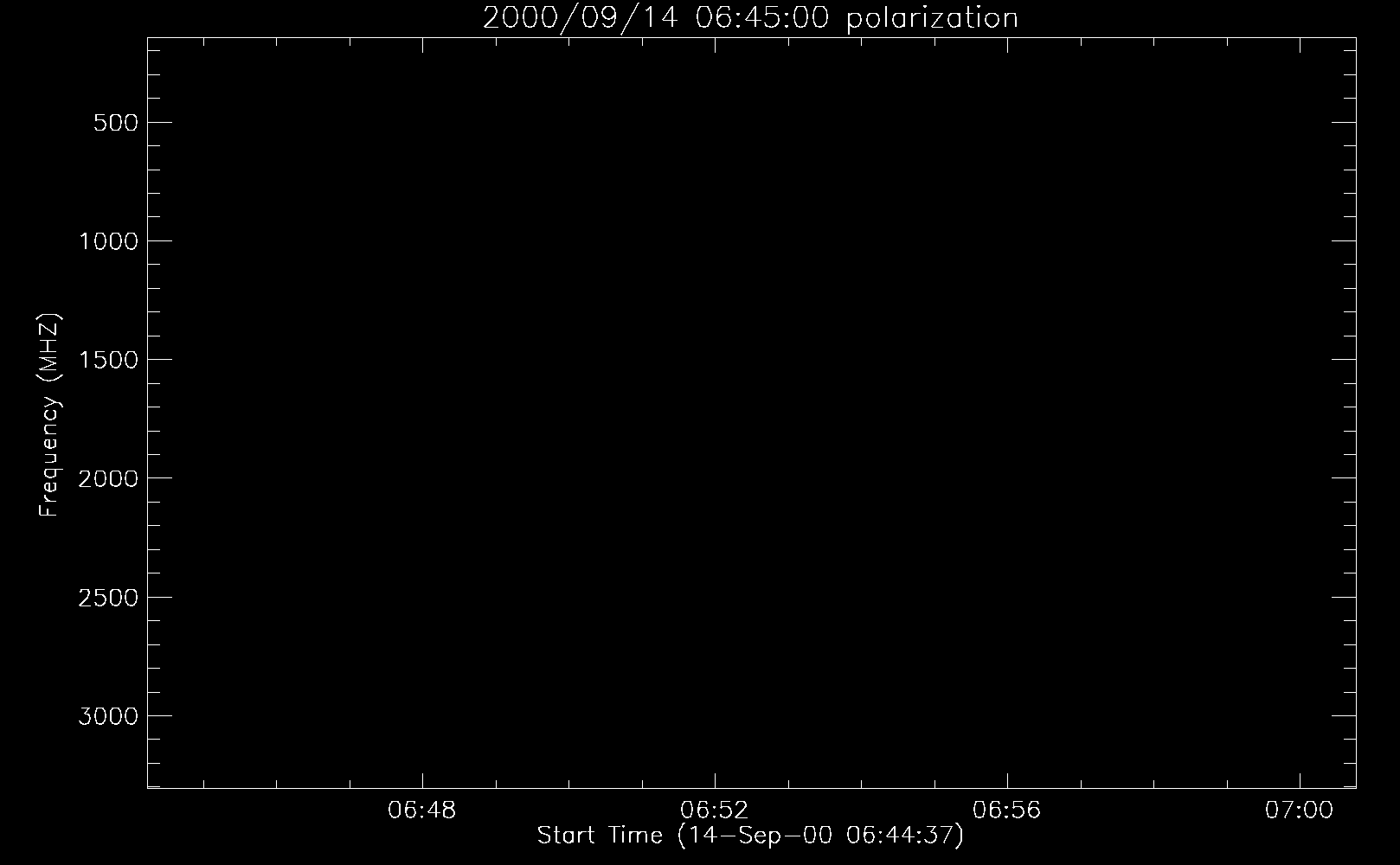This screenshot has width=1400, height=865.
Task: Select the 1000 frequency tick label
Action: point(108,241)
